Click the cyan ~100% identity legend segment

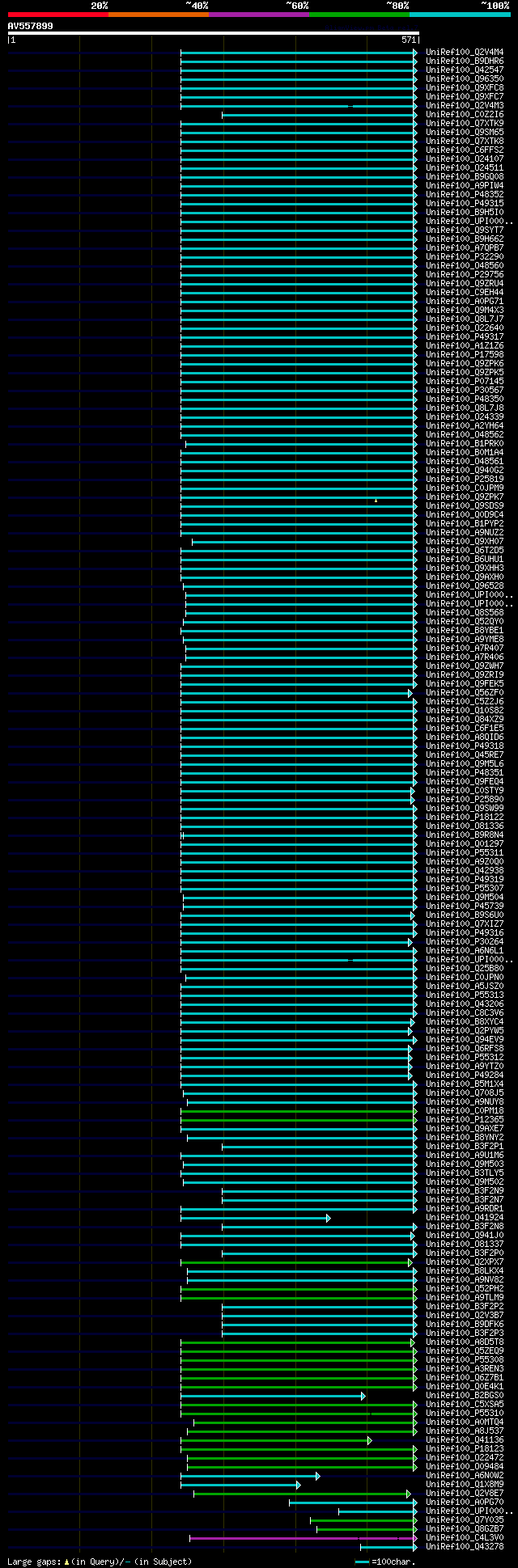[x=460, y=15]
